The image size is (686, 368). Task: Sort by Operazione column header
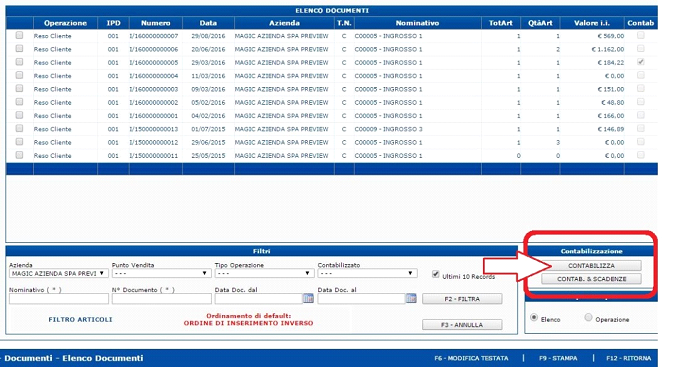coord(65,23)
